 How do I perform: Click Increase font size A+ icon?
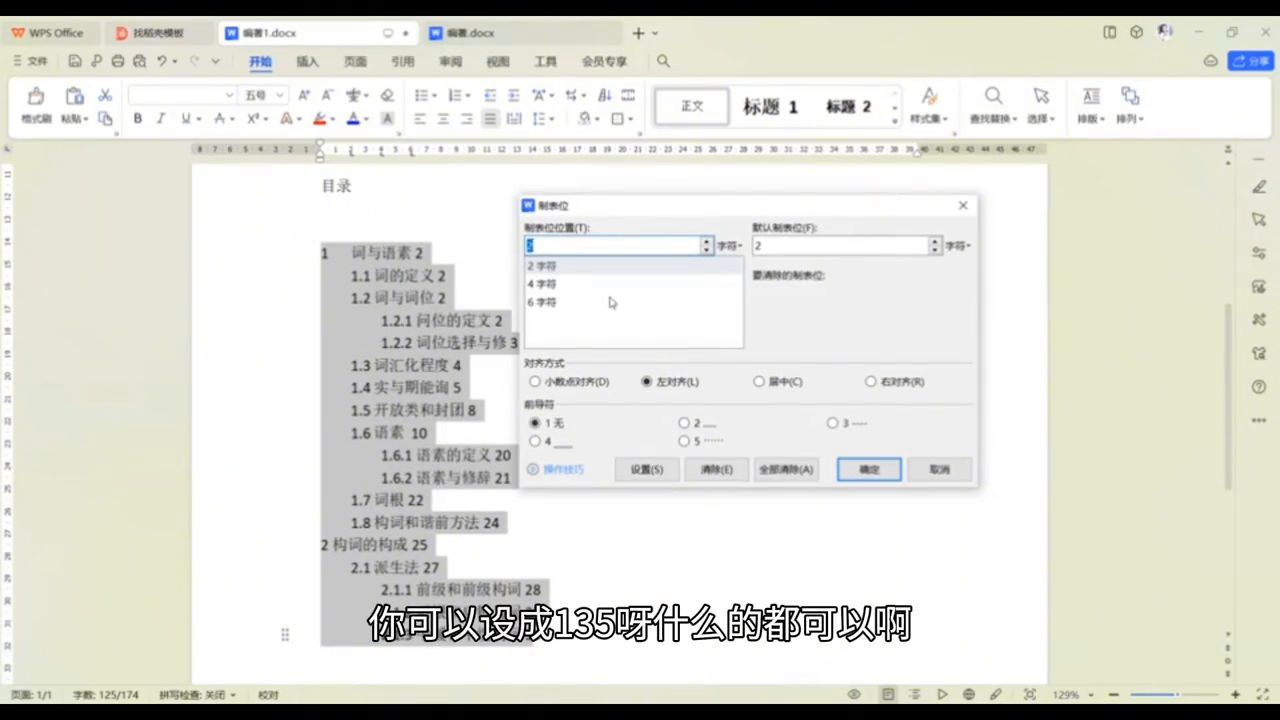[304, 96]
